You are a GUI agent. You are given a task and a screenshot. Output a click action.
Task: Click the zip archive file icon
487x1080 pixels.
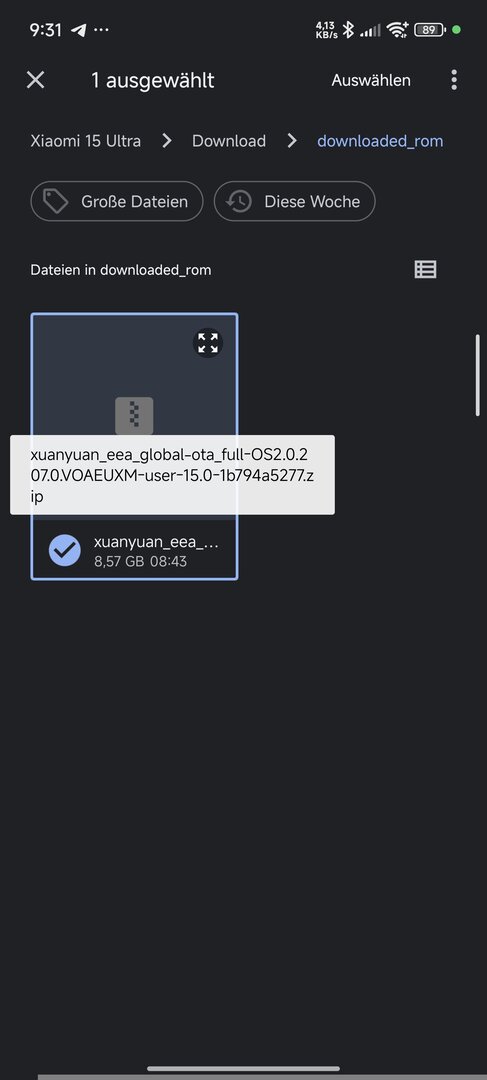coord(134,415)
